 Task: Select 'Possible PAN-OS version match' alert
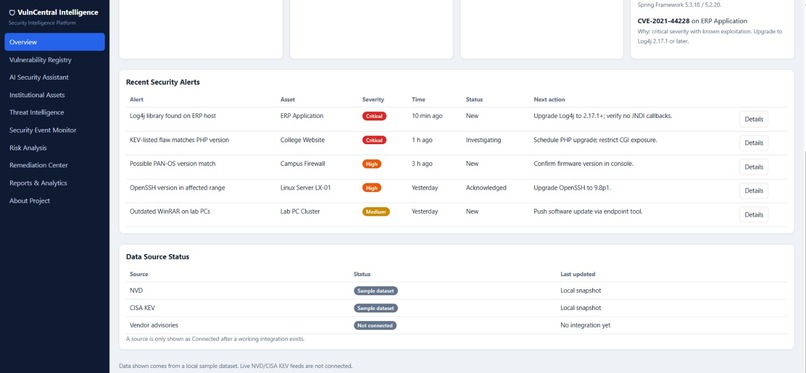tap(173, 164)
